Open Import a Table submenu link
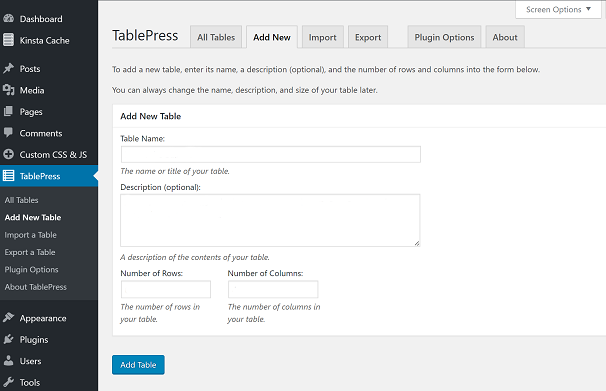This screenshot has height=391, width=606. tap(31, 235)
